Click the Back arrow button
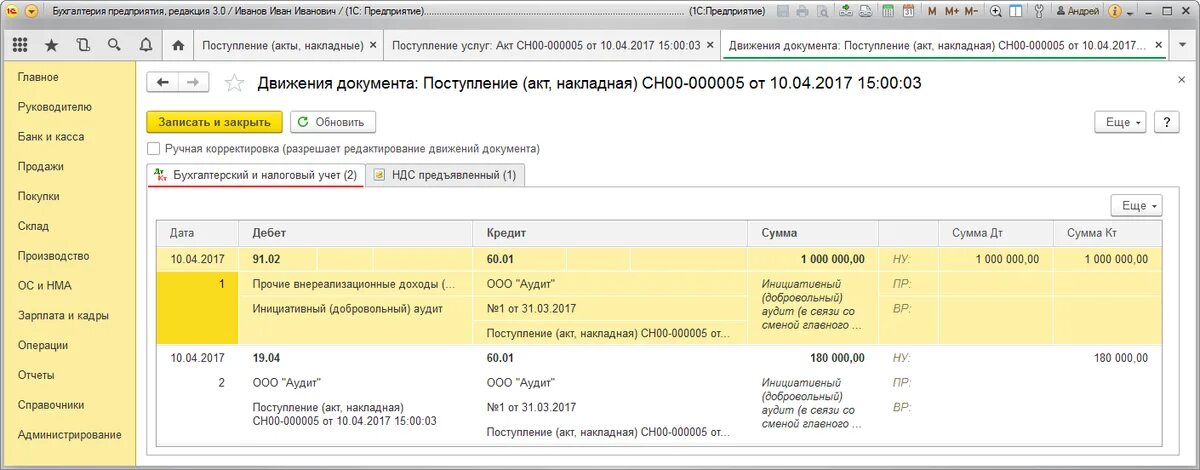The height and width of the screenshot is (470, 1200). (x=162, y=83)
